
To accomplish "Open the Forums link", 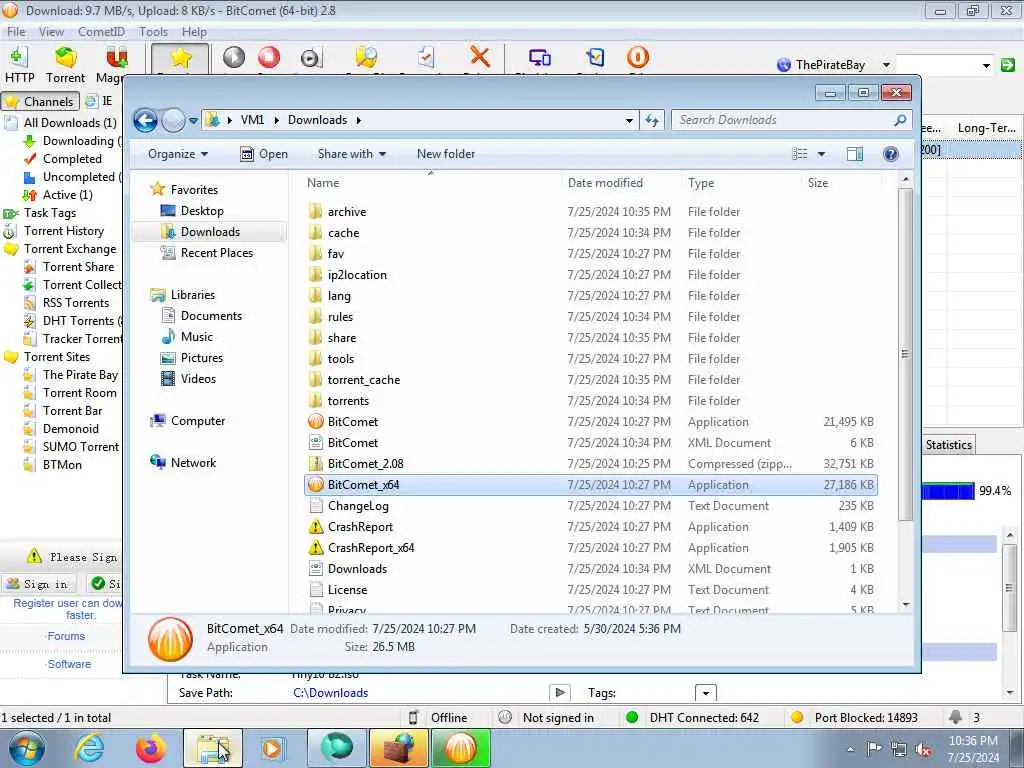I will tap(66, 636).
